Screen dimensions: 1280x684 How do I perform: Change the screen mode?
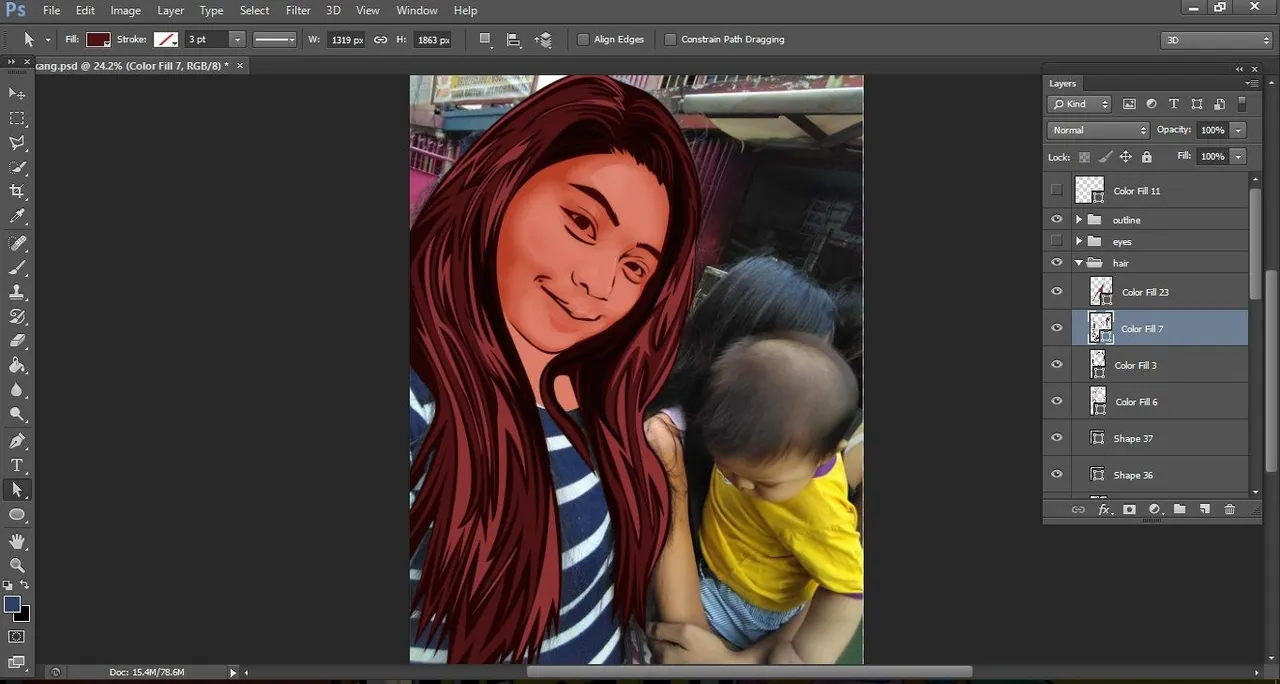pyautogui.click(x=17, y=662)
